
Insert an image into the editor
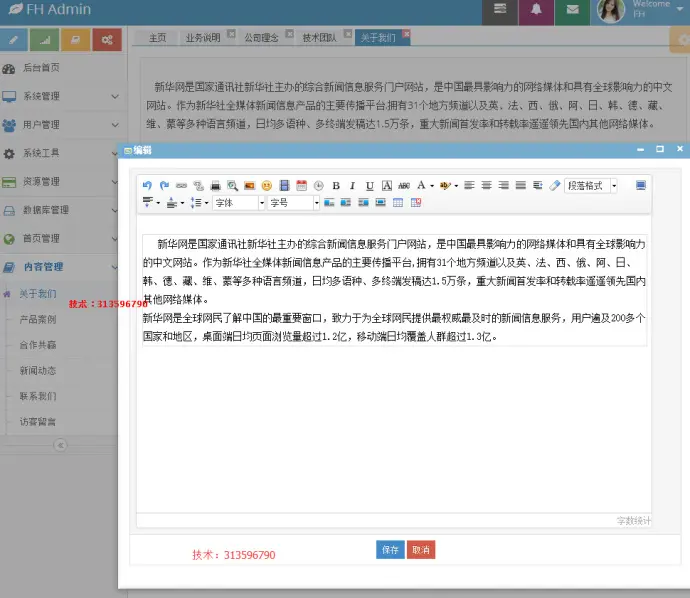coord(250,186)
